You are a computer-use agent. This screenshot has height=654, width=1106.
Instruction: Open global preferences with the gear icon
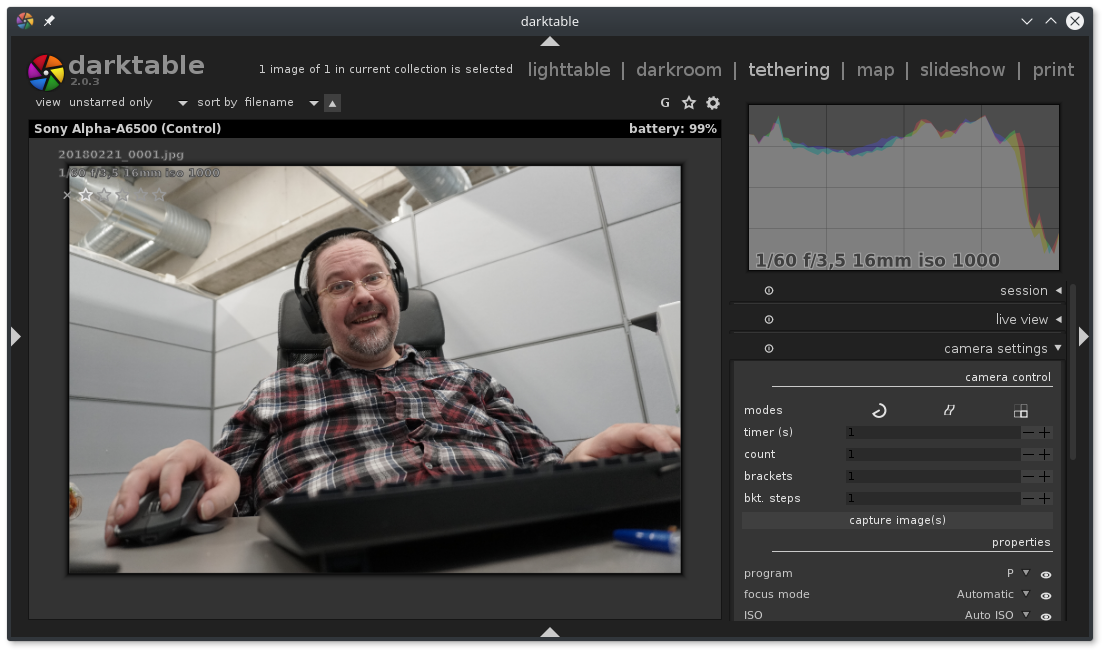[x=713, y=103]
